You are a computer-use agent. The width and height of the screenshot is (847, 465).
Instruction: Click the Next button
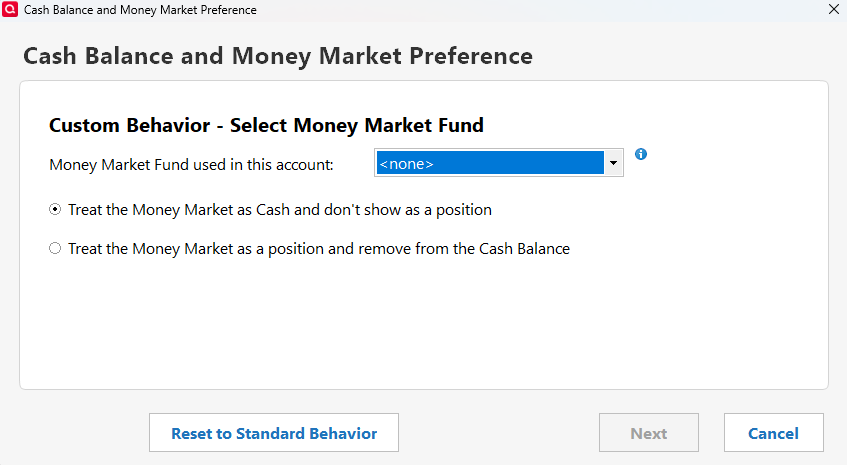[648, 433]
